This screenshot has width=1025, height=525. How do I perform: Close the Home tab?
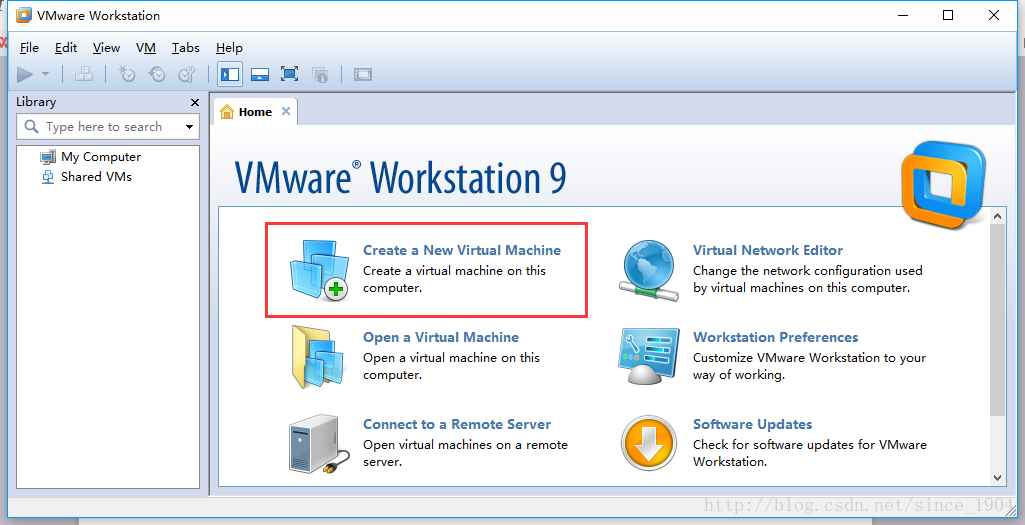pos(286,111)
